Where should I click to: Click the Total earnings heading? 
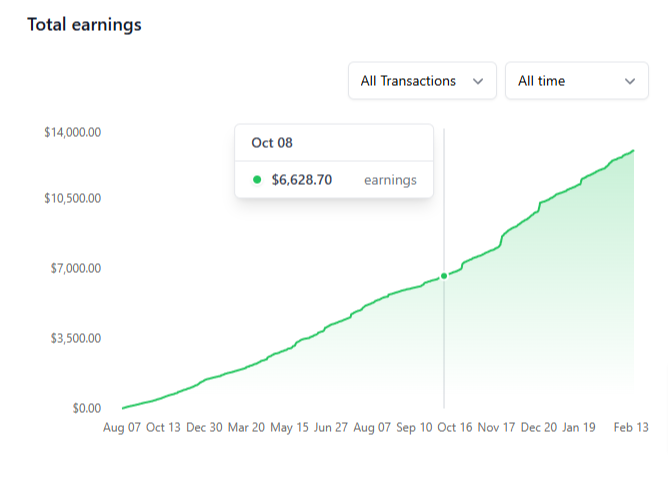click(x=84, y=25)
